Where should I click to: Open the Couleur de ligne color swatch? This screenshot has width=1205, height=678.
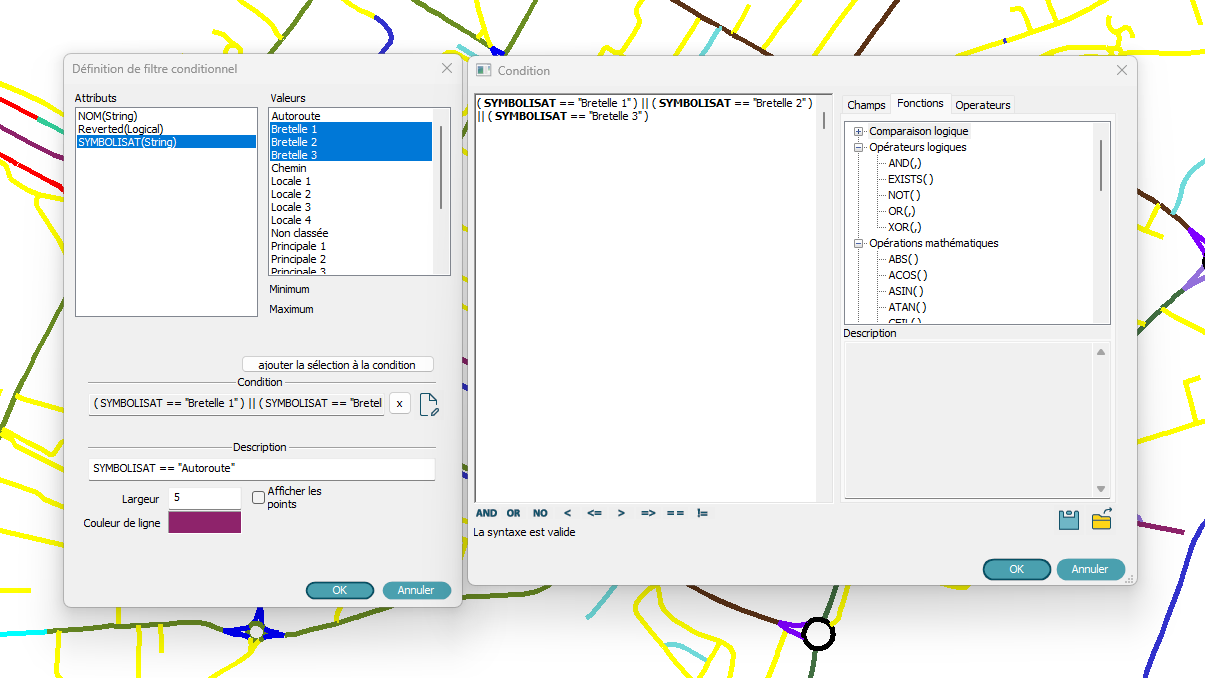click(205, 522)
